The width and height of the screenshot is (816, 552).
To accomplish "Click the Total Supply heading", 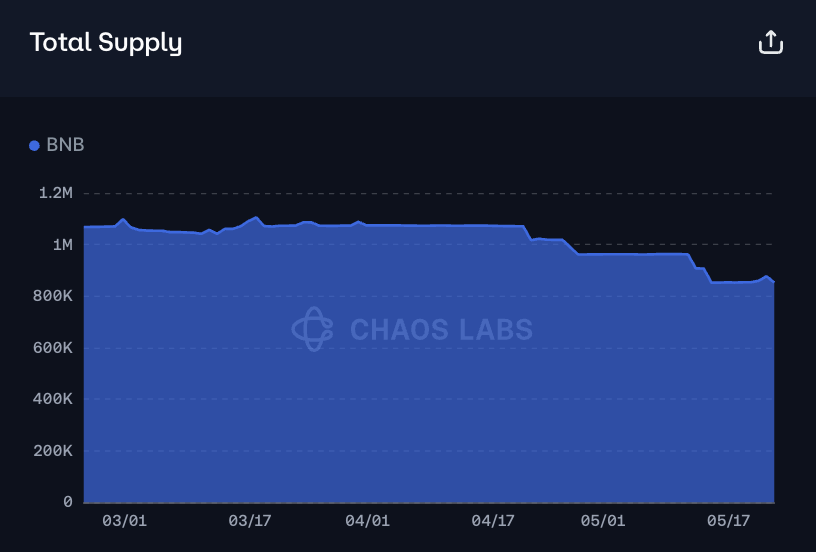I will point(106,43).
